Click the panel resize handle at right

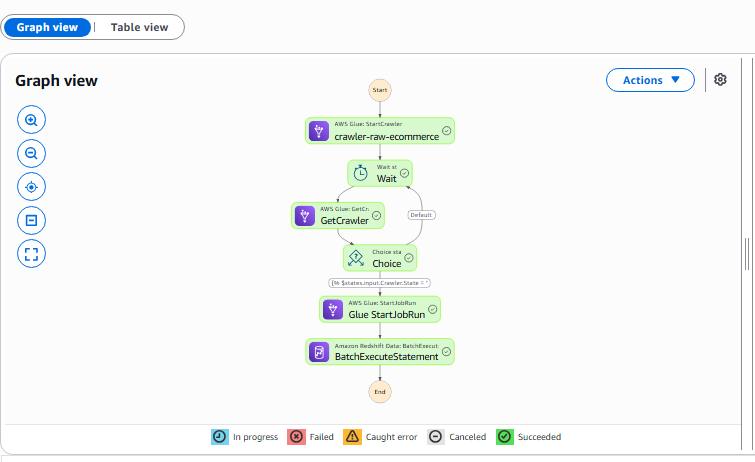coord(747,254)
